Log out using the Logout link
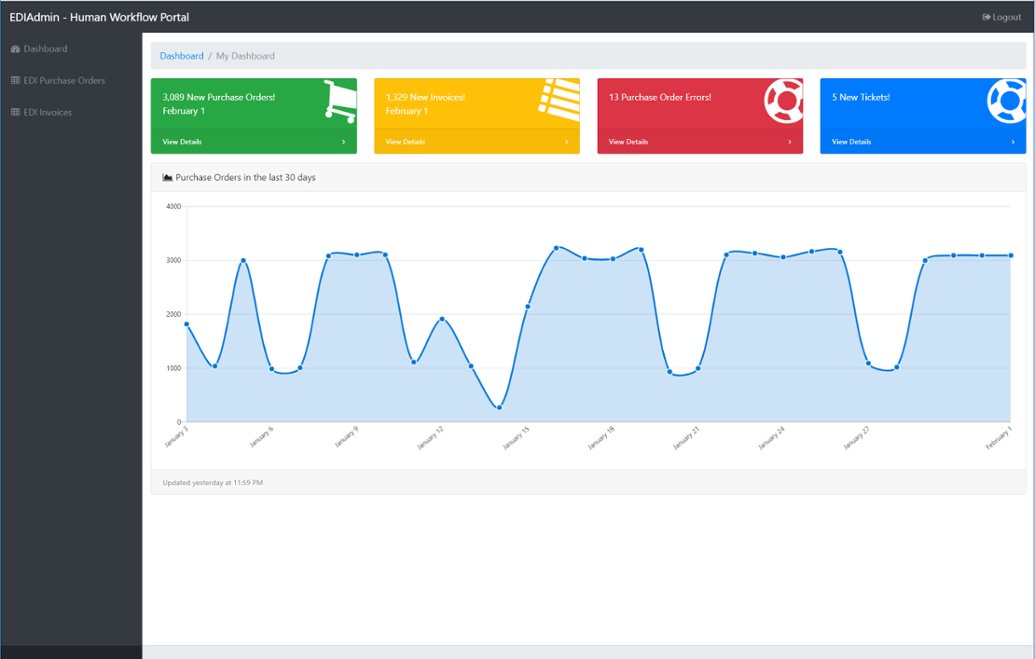The width and height of the screenshot is (1035, 659). (x=1001, y=17)
